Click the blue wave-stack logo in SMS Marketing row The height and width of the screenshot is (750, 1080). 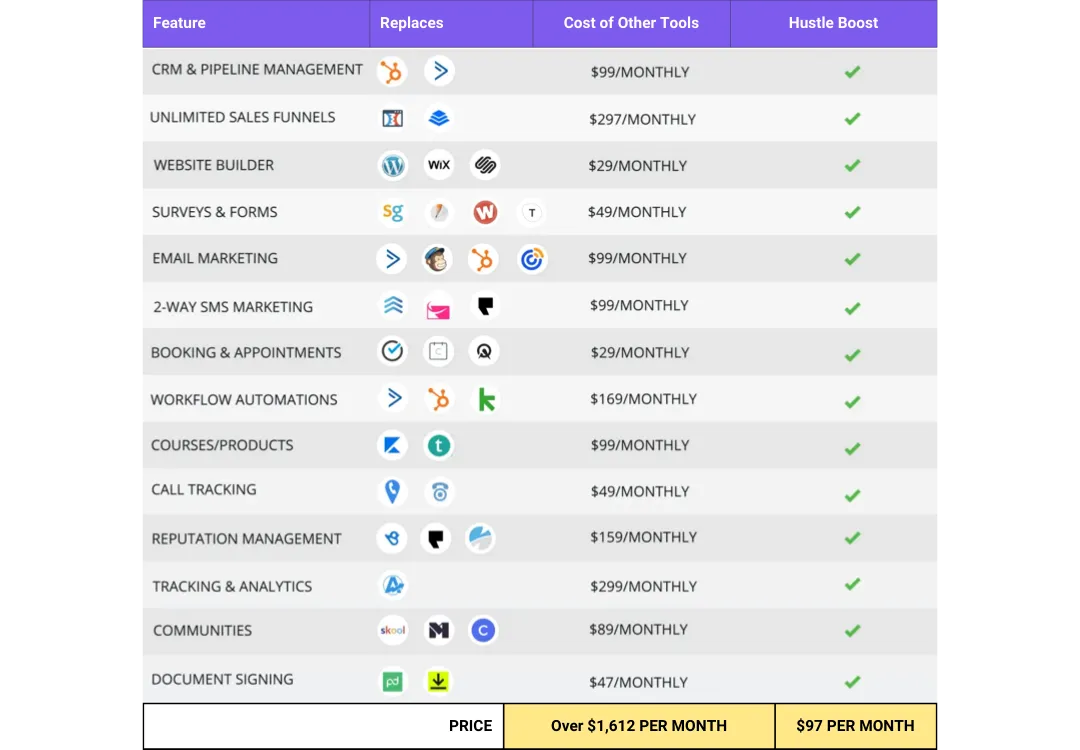(393, 305)
